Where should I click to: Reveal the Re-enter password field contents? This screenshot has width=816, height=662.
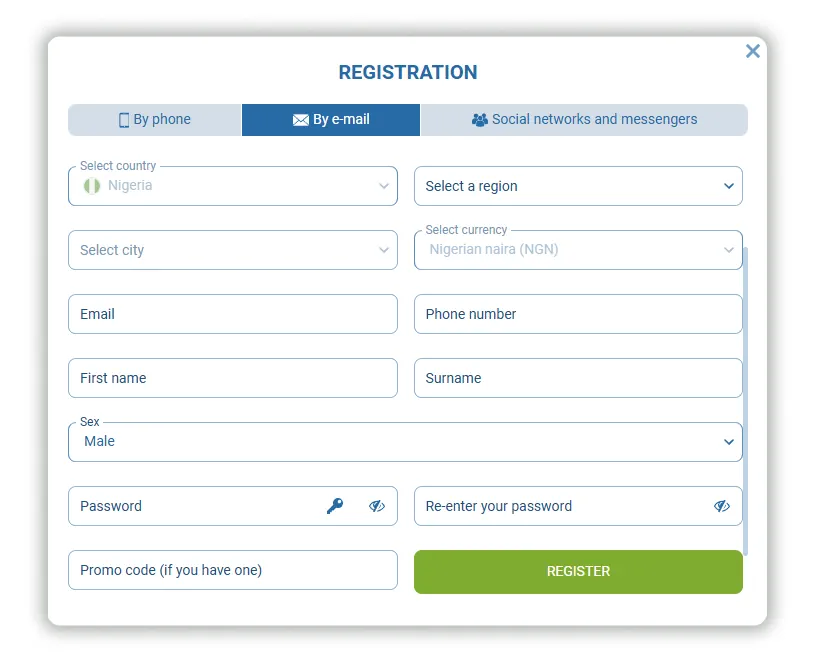pos(722,506)
